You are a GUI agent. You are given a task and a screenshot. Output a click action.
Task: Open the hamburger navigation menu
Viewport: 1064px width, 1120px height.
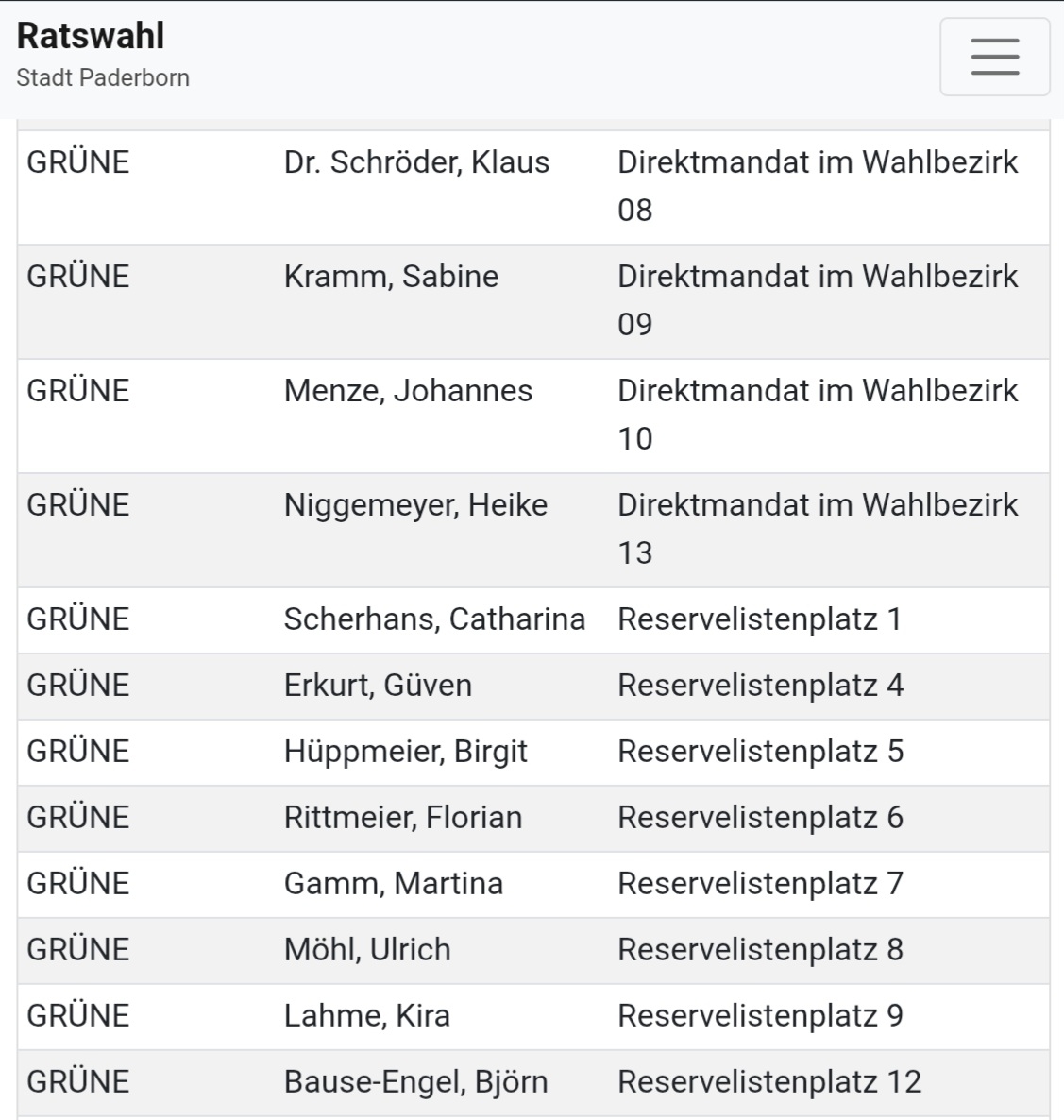tap(994, 57)
